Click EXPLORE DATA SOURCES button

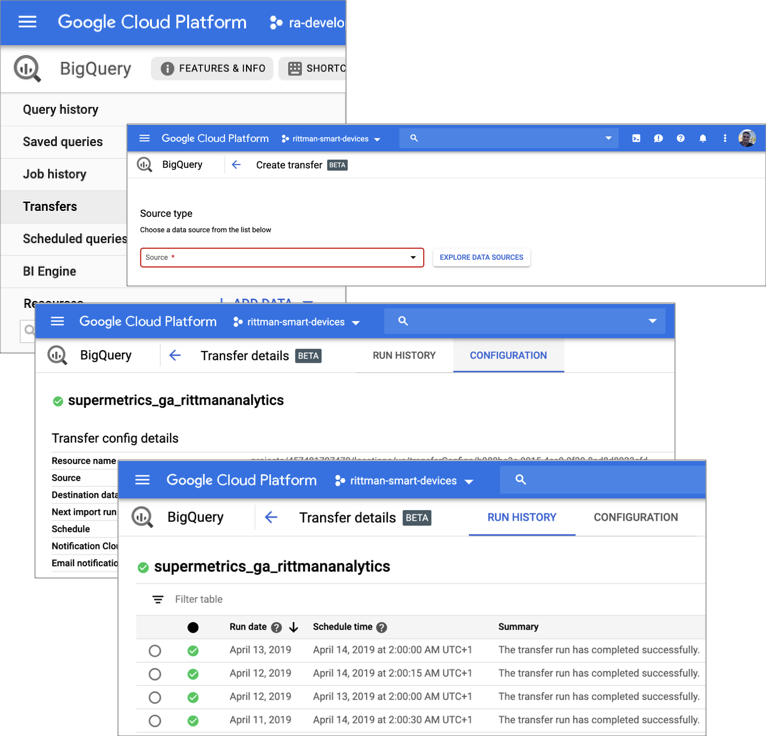481,257
